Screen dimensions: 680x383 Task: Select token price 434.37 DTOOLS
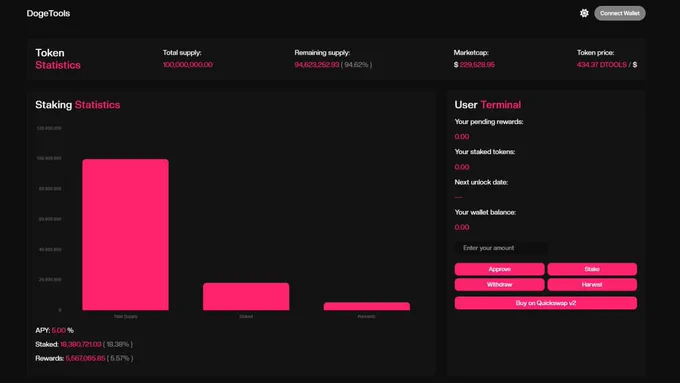point(602,65)
